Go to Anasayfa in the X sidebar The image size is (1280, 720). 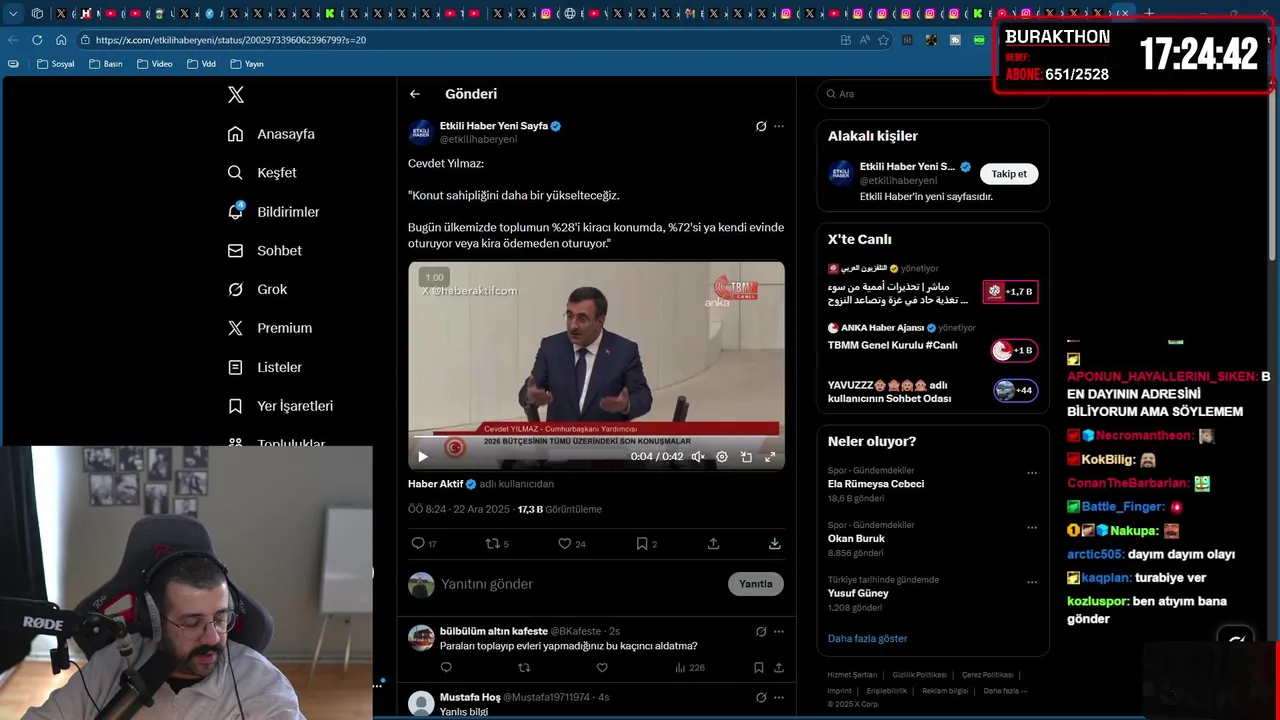tap(271, 134)
